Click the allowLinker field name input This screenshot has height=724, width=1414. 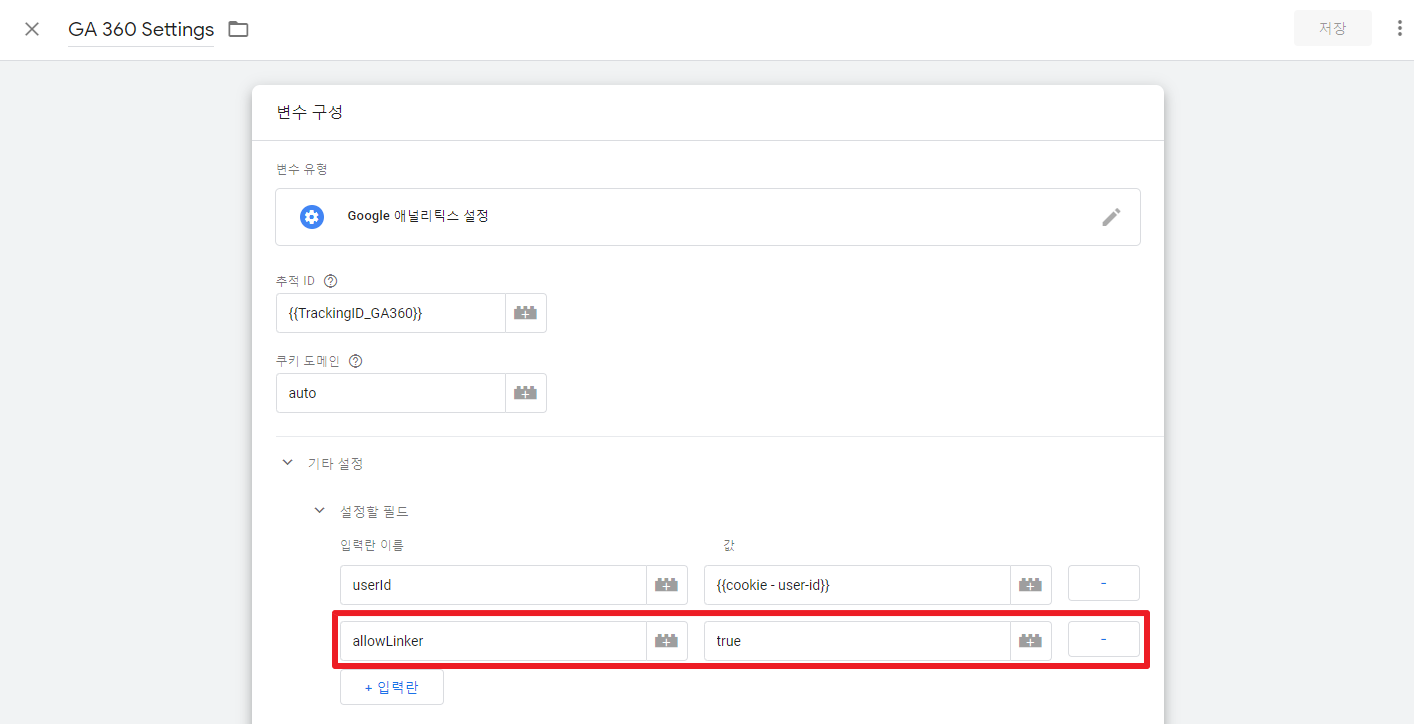click(493, 641)
